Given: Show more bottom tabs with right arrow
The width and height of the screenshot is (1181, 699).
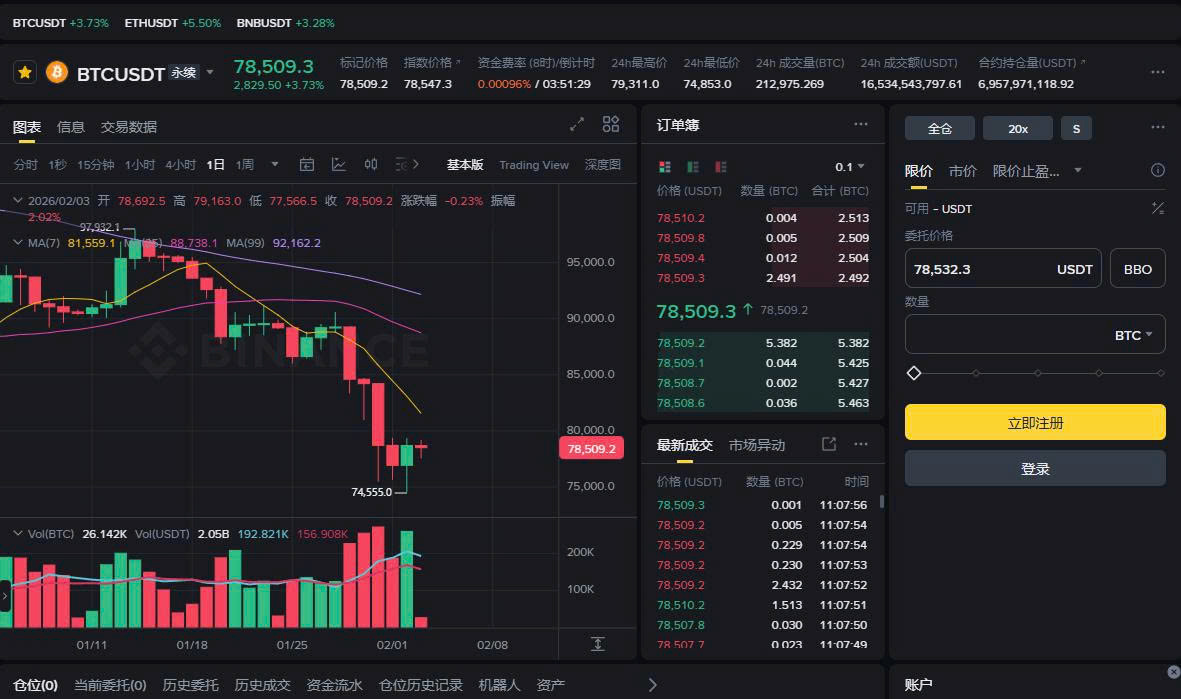Looking at the screenshot, I should coord(652,685).
